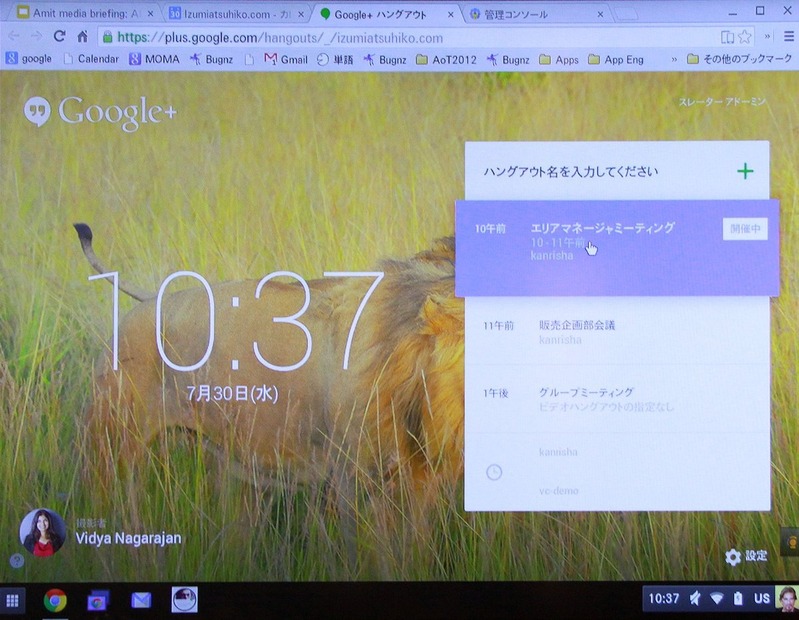
Task: Click the vc-demo entry
Action: (558, 491)
